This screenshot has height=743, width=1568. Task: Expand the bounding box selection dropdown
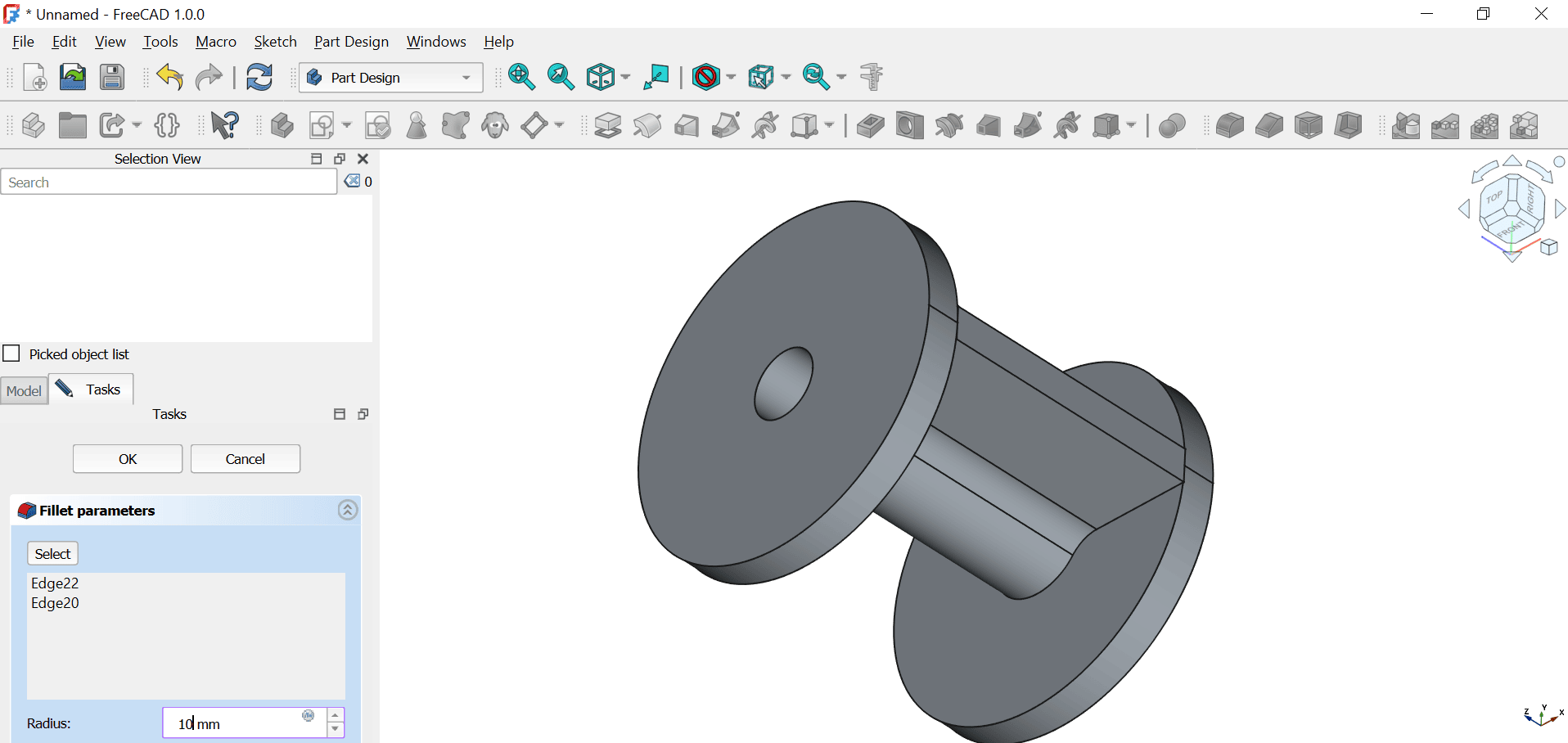(786, 78)
